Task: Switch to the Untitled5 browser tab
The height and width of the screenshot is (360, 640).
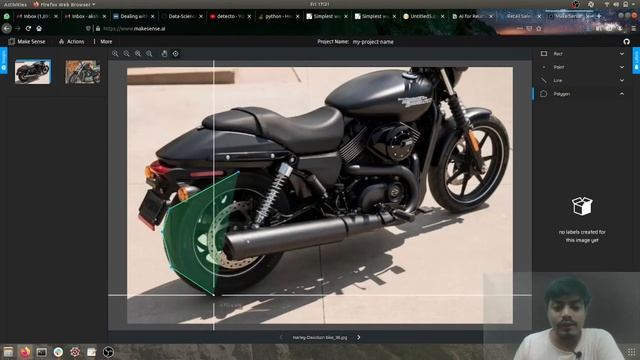Action: tap(423, 16)
